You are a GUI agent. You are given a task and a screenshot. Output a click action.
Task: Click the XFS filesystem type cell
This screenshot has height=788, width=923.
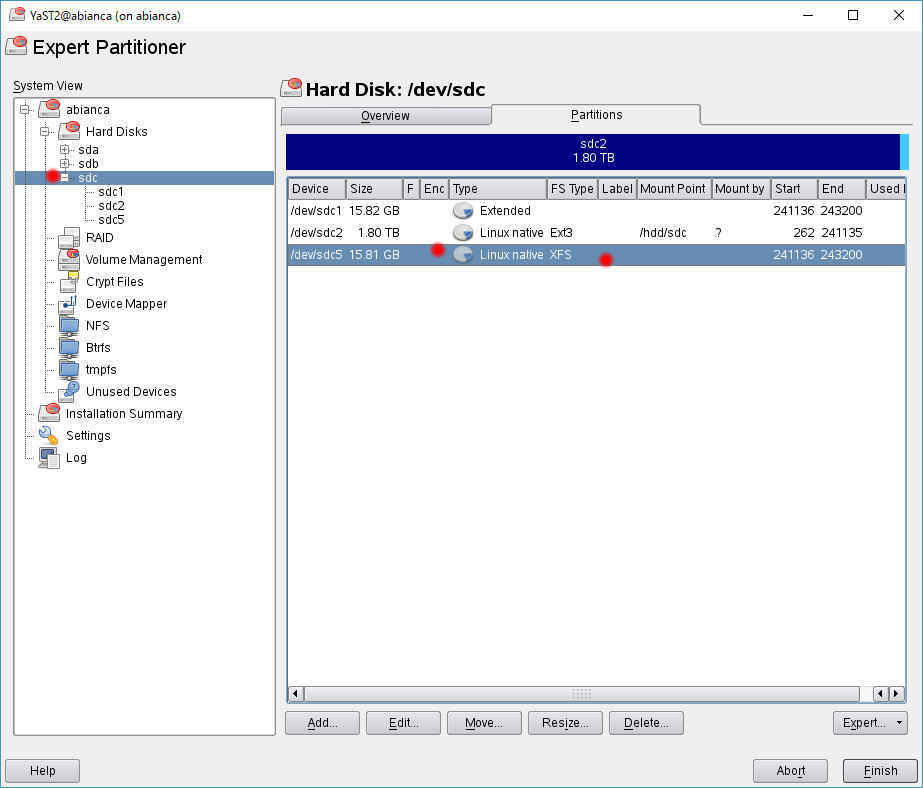[x=560, y=255]
